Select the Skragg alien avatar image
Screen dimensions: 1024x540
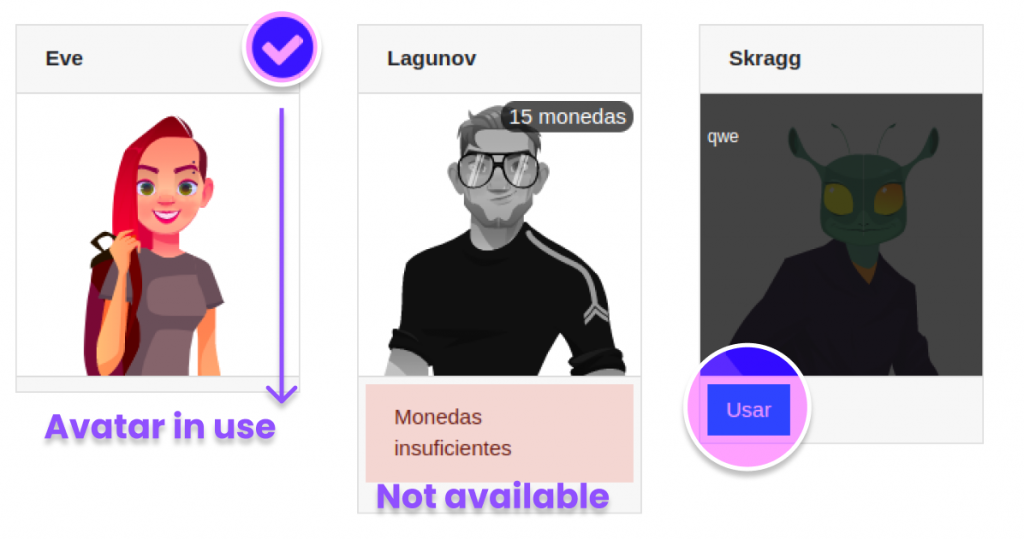point(841,235)
